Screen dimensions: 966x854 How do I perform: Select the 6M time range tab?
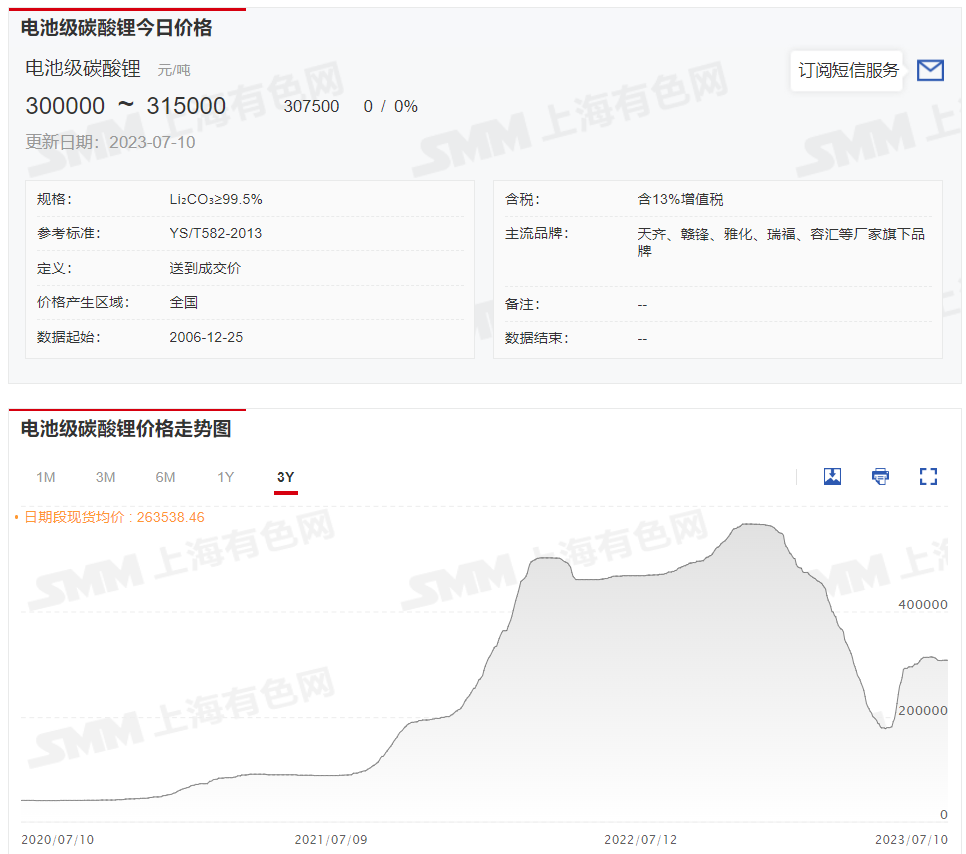coord(165,478)
